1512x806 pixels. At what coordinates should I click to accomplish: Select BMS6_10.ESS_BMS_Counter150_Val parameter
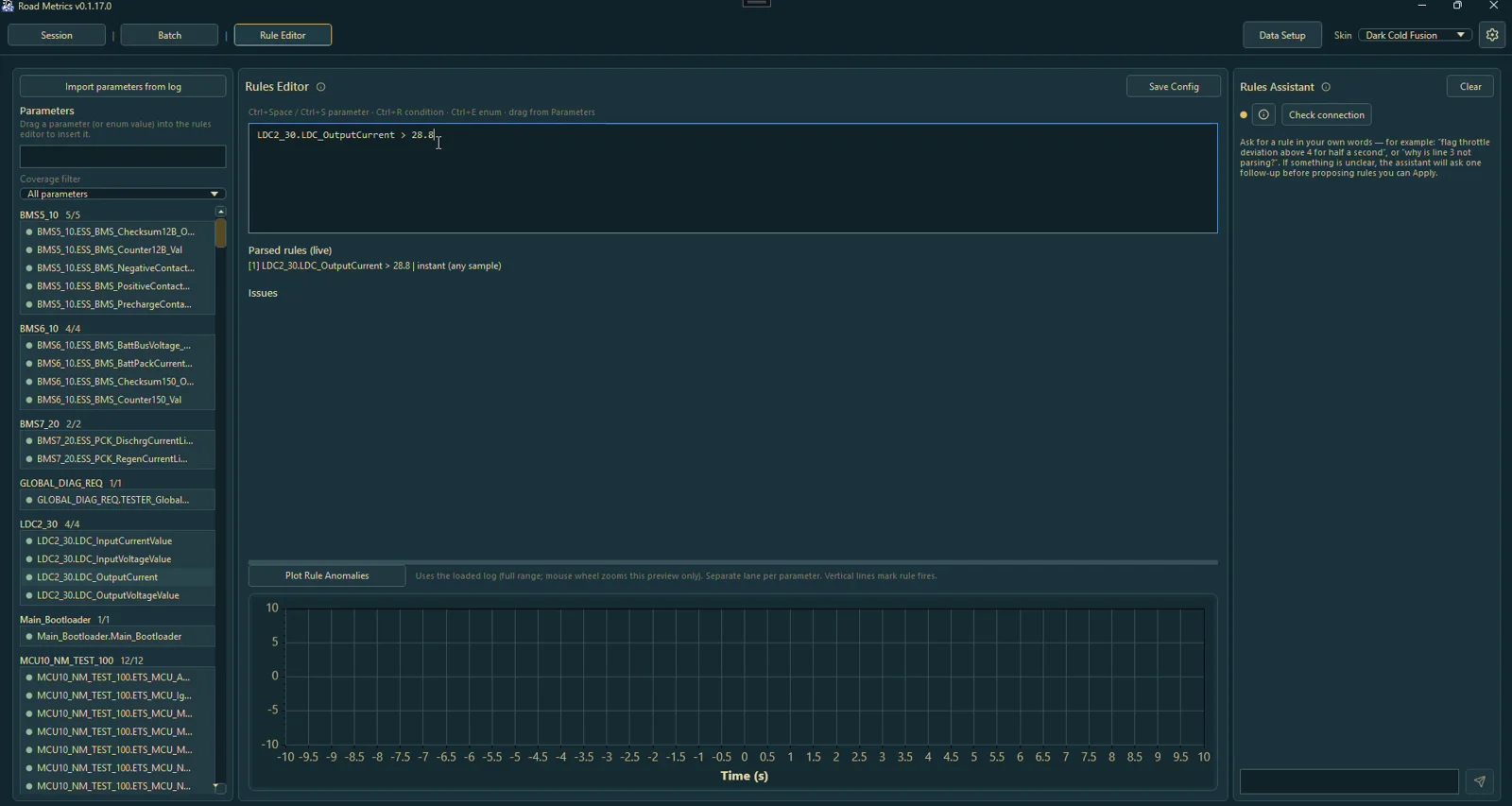117,400
